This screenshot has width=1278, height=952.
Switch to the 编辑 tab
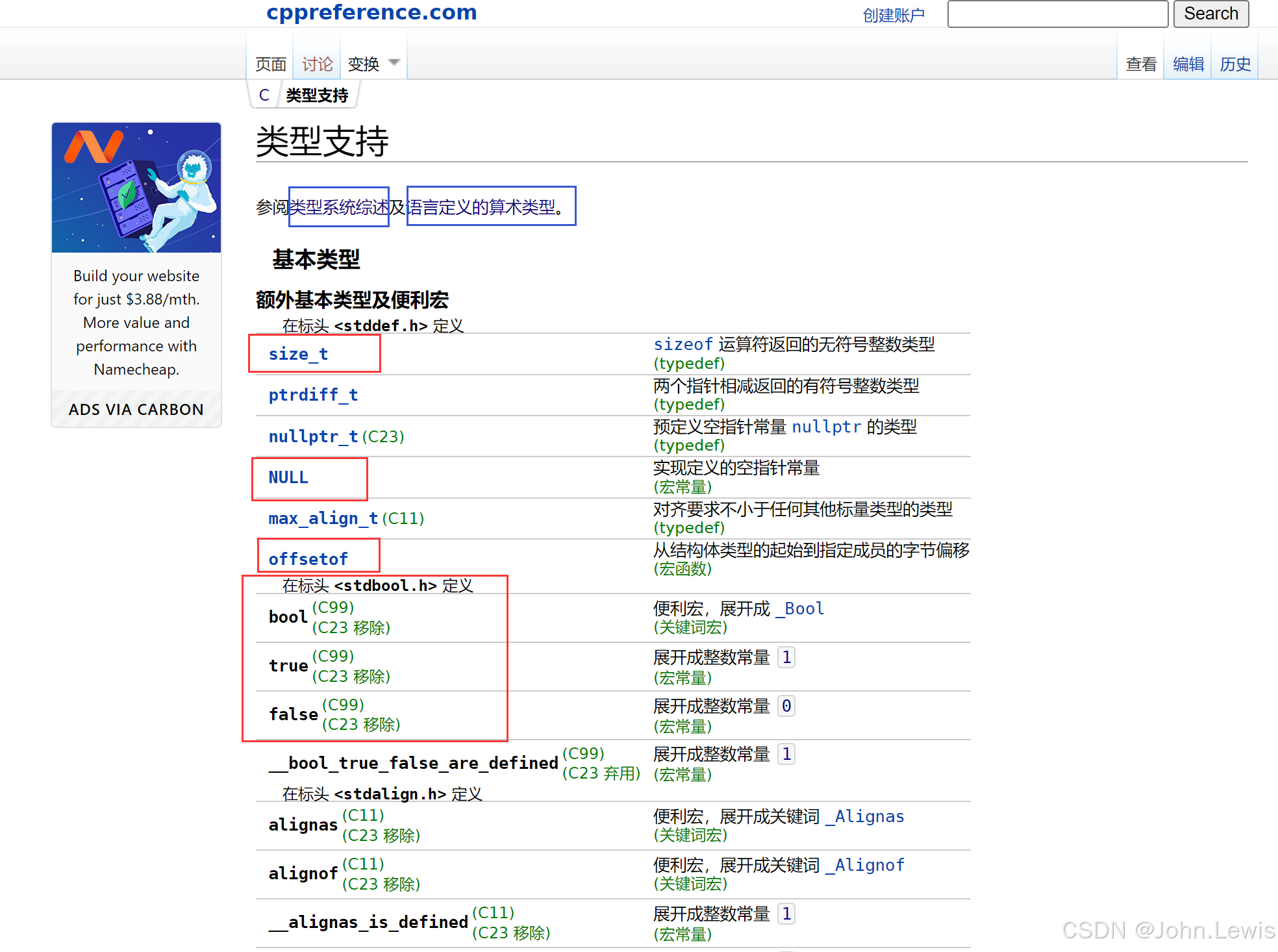1188,64
